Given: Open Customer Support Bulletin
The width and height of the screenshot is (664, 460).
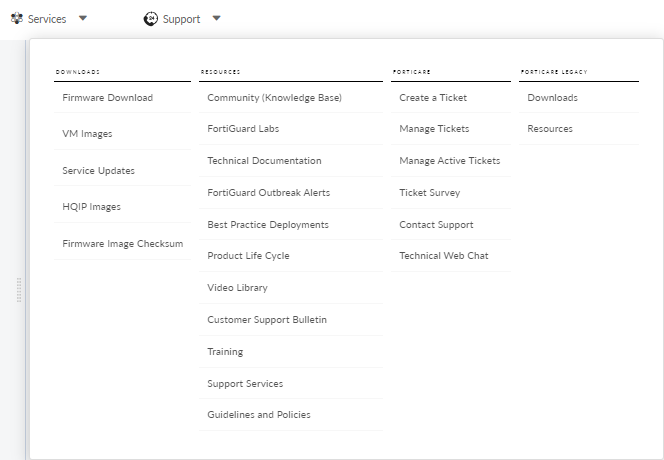Looking at the screenshot, I should click(267, 320).
